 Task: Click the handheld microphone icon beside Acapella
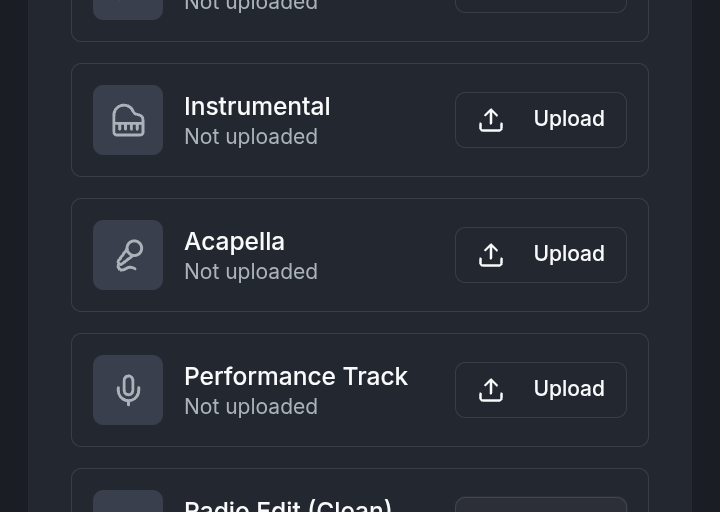pos(128,255)
